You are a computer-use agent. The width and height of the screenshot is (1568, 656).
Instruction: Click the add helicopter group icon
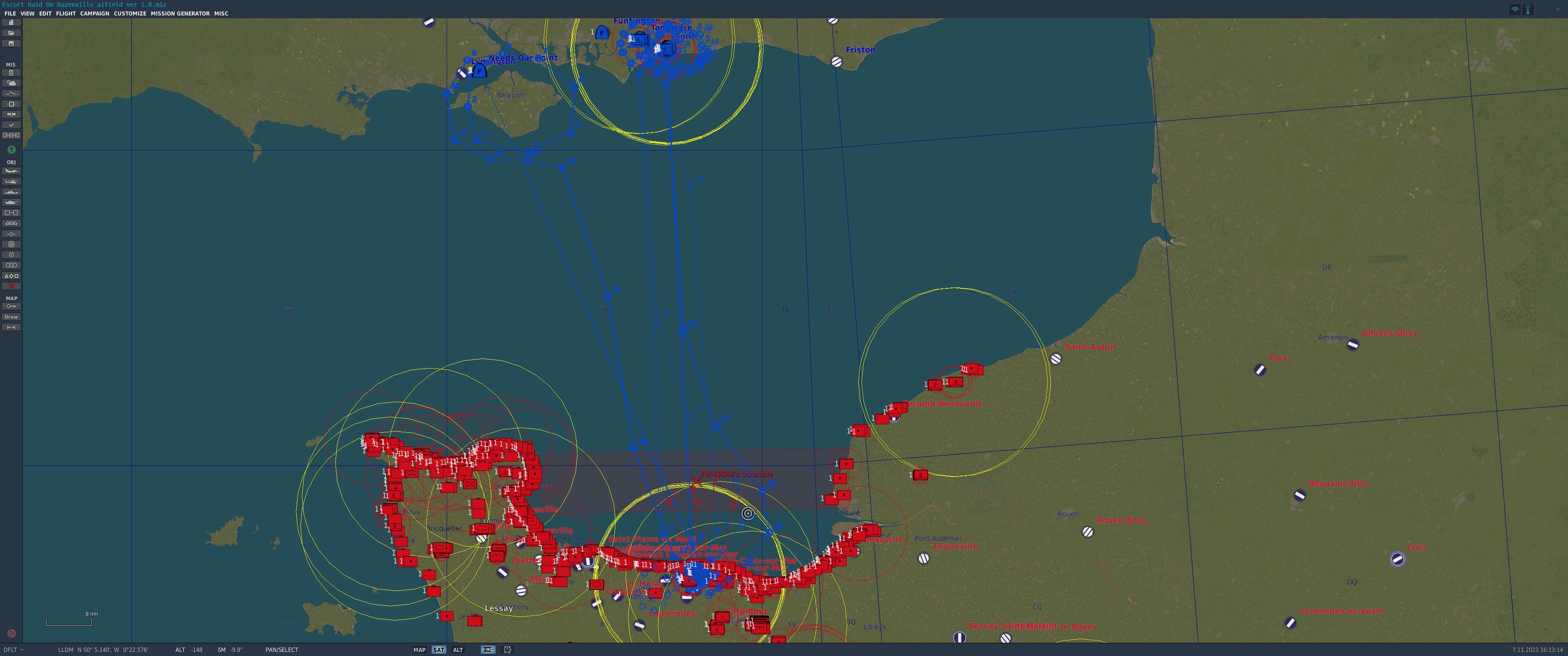click(11, 181)
